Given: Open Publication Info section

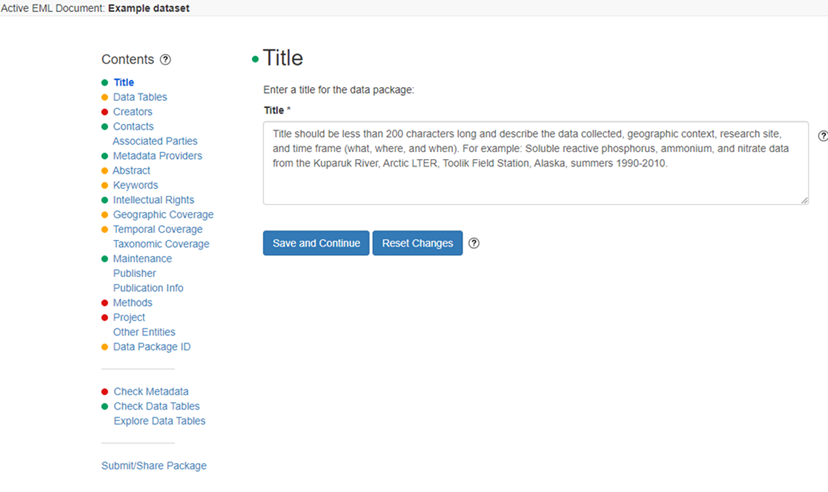Looking at the screenshot, I should 148,288.
